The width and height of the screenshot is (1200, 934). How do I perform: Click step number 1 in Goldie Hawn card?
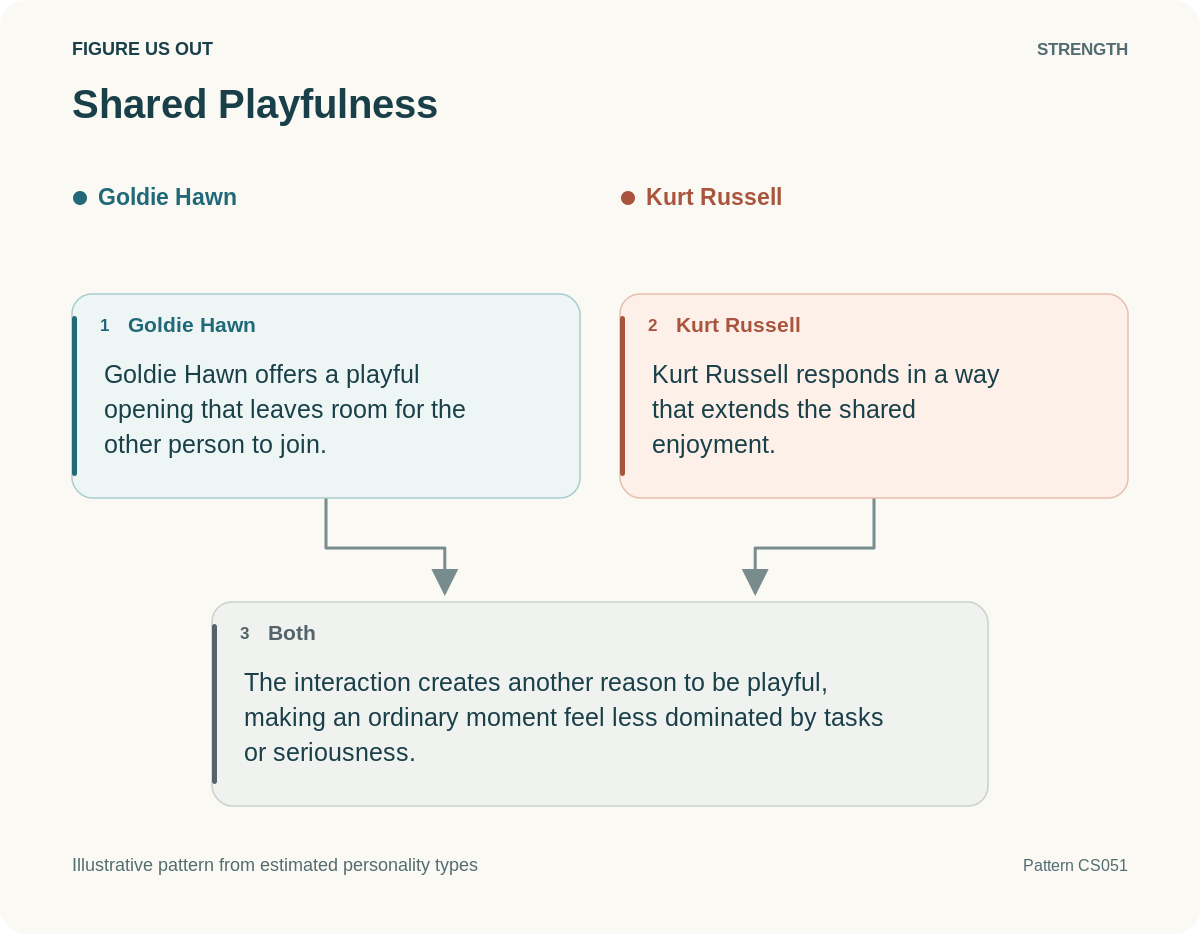point(104,325)
